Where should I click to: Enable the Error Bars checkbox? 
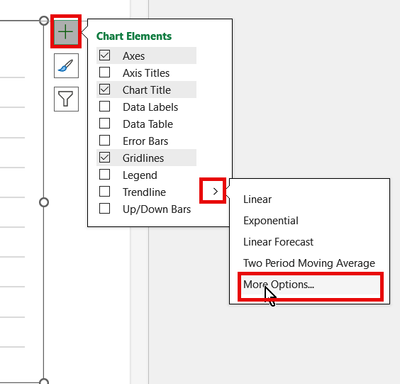coord(105,140)
